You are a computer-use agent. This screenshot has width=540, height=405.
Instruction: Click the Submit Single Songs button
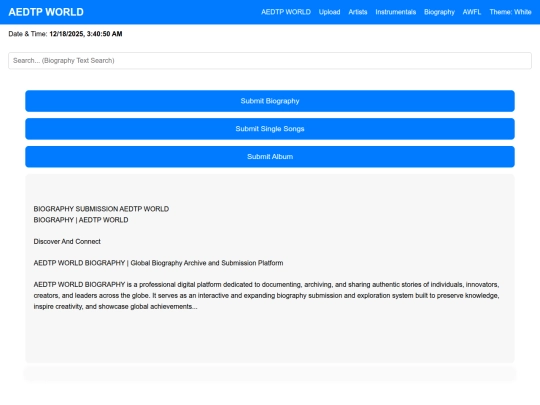(x=270, y=129)
